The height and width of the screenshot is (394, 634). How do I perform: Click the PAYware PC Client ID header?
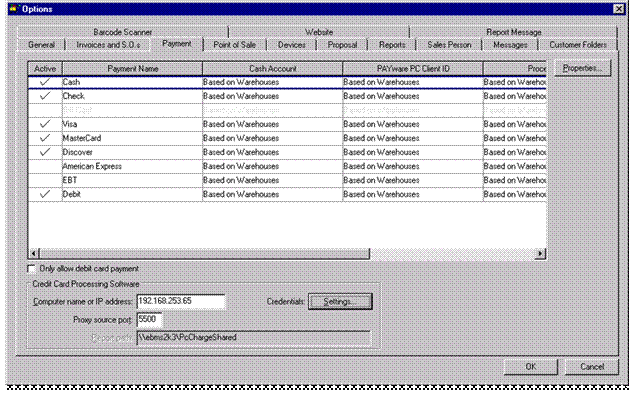pos(413,69)
